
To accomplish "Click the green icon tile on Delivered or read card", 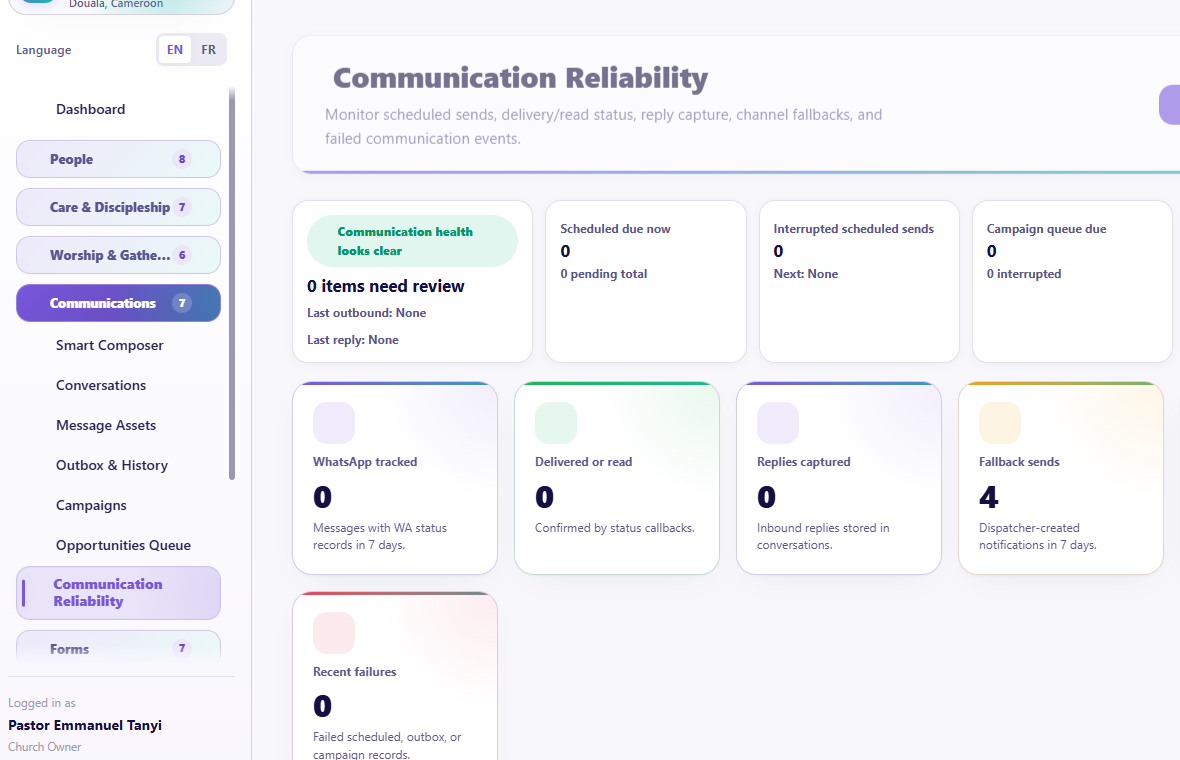I will (555, 423).
